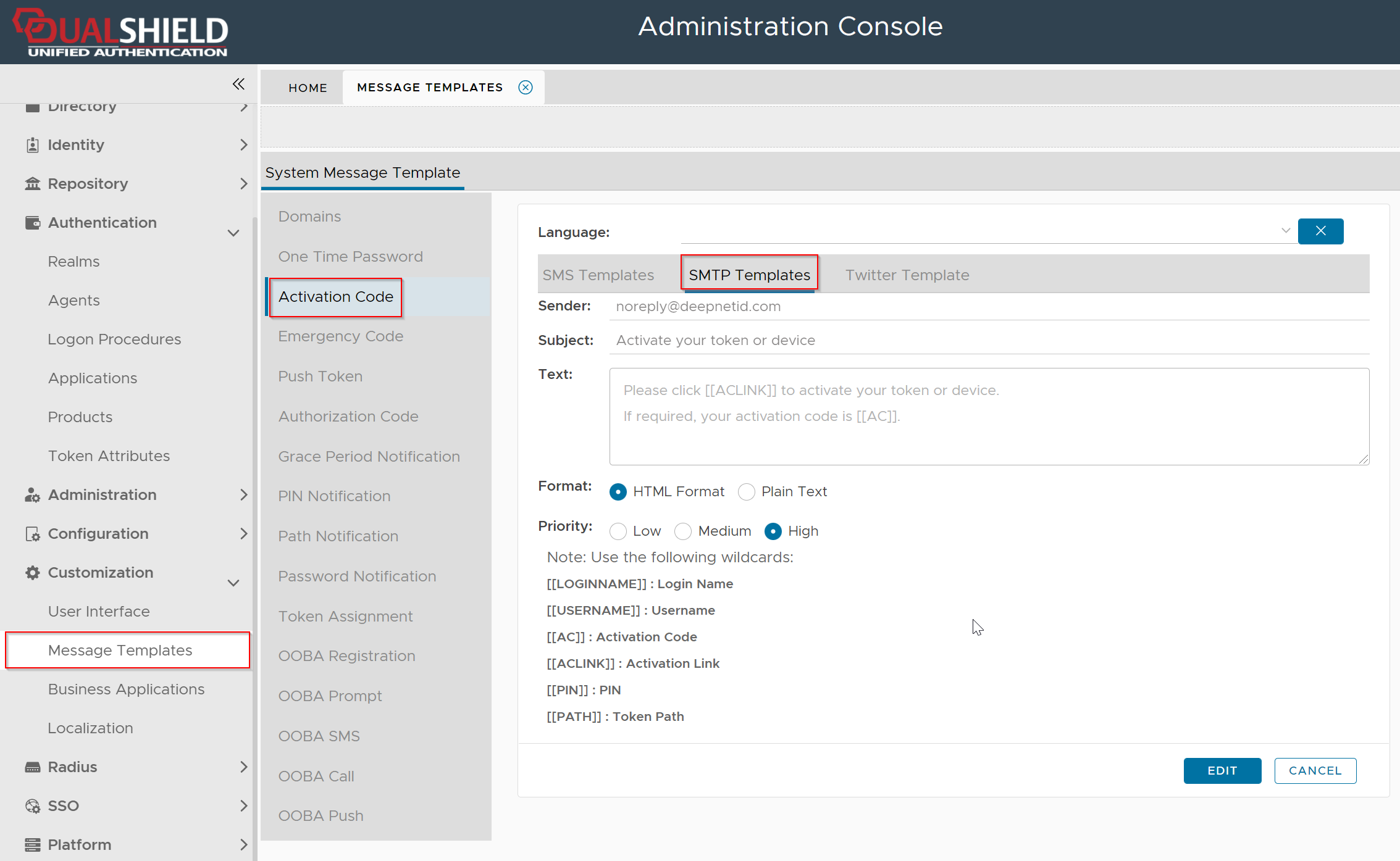1400x861 pixels.
Task: Click the Administration users-gear icon
Action: (x=32, y=495)
